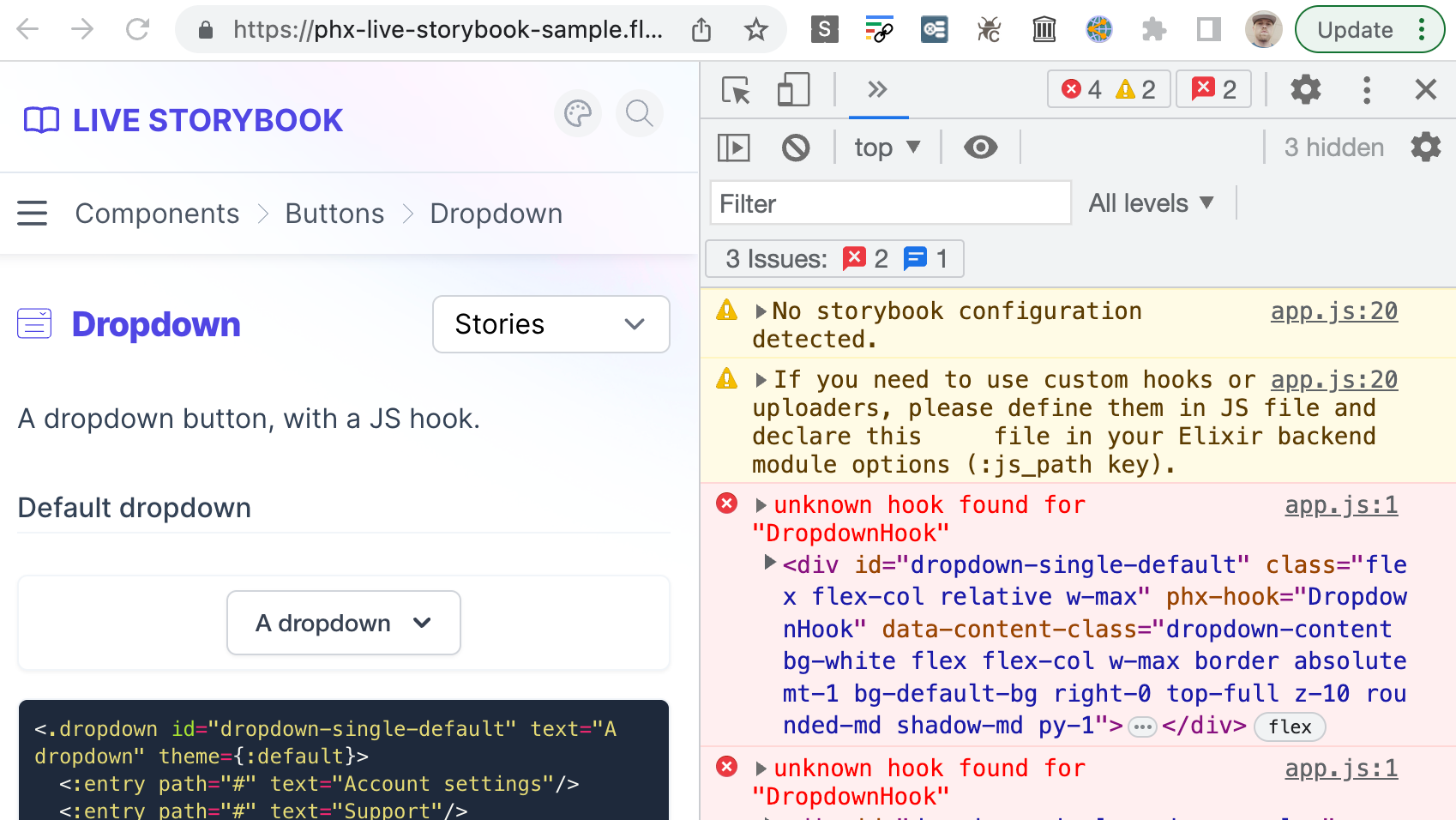Open the theme color palette picker
Viewport: 1456px width, 820px height.
[x=577, y=113]
